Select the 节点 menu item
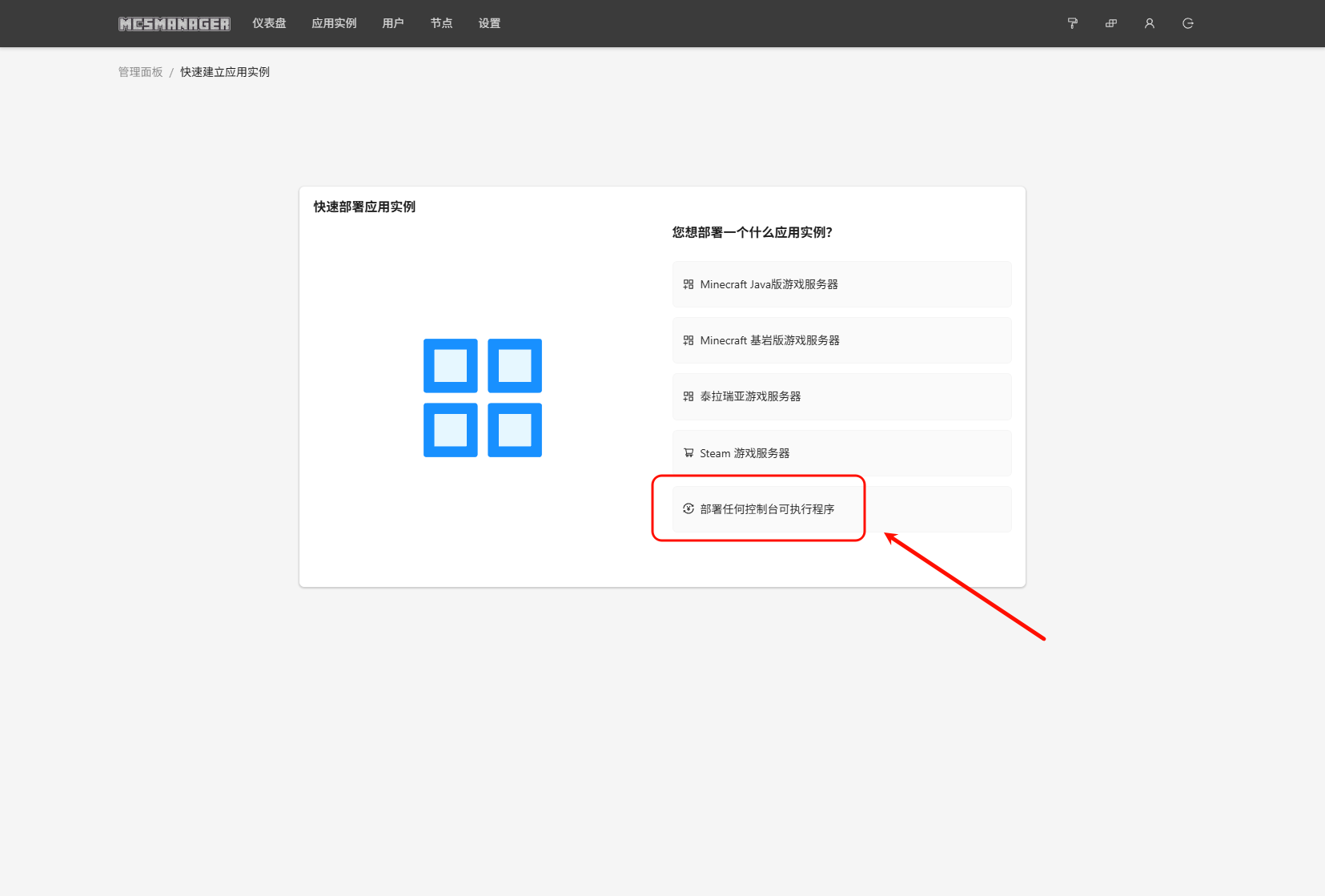This screenshot has height=896, width=1325. (441, 23)
